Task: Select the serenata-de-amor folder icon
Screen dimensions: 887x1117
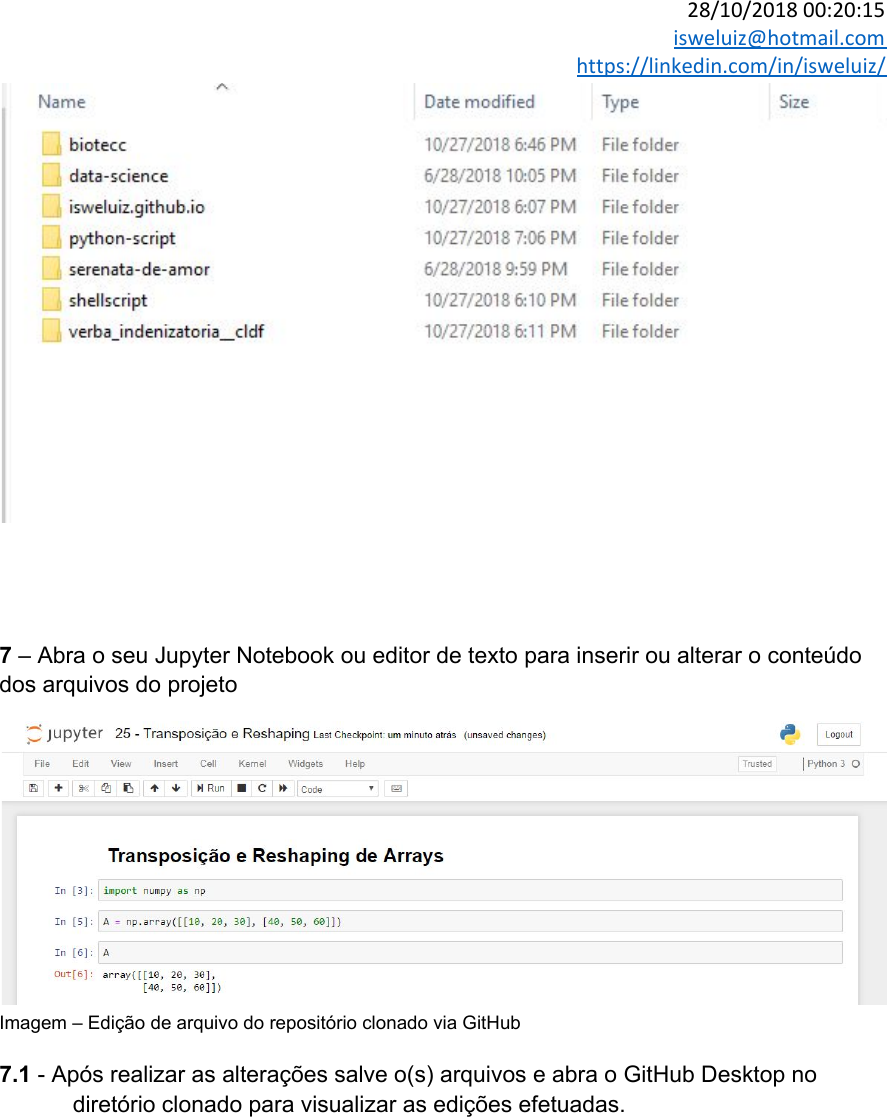Action: pyautogui.click(x=51, y=269)
